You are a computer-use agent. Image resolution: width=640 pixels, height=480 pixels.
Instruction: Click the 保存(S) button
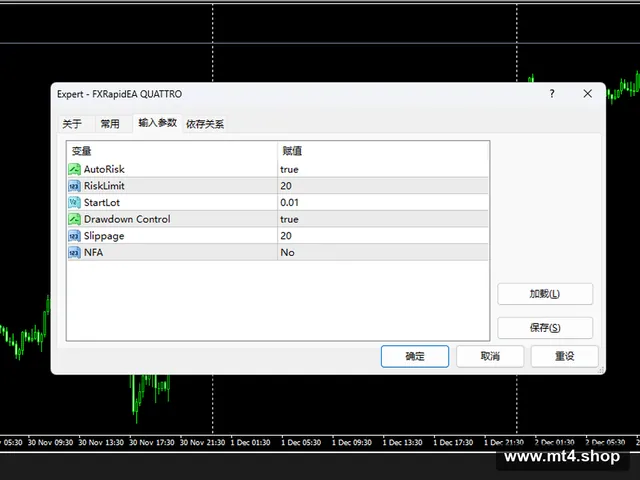coord(545,328)
